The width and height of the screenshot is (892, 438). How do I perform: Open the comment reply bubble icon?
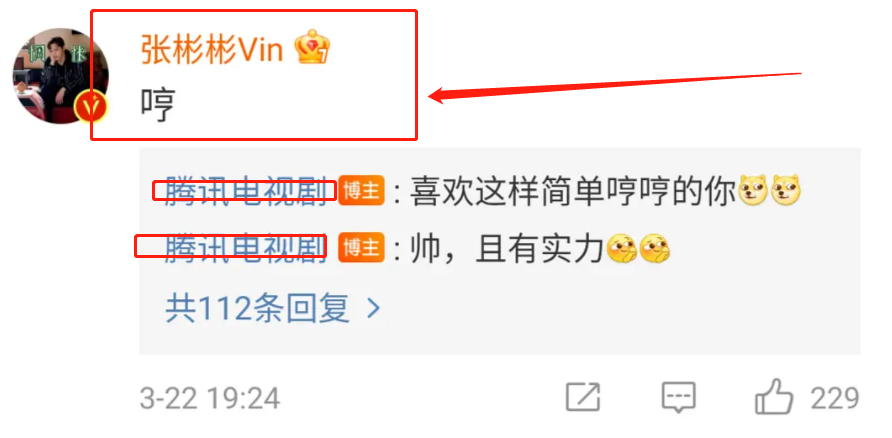tap(679, 397)
